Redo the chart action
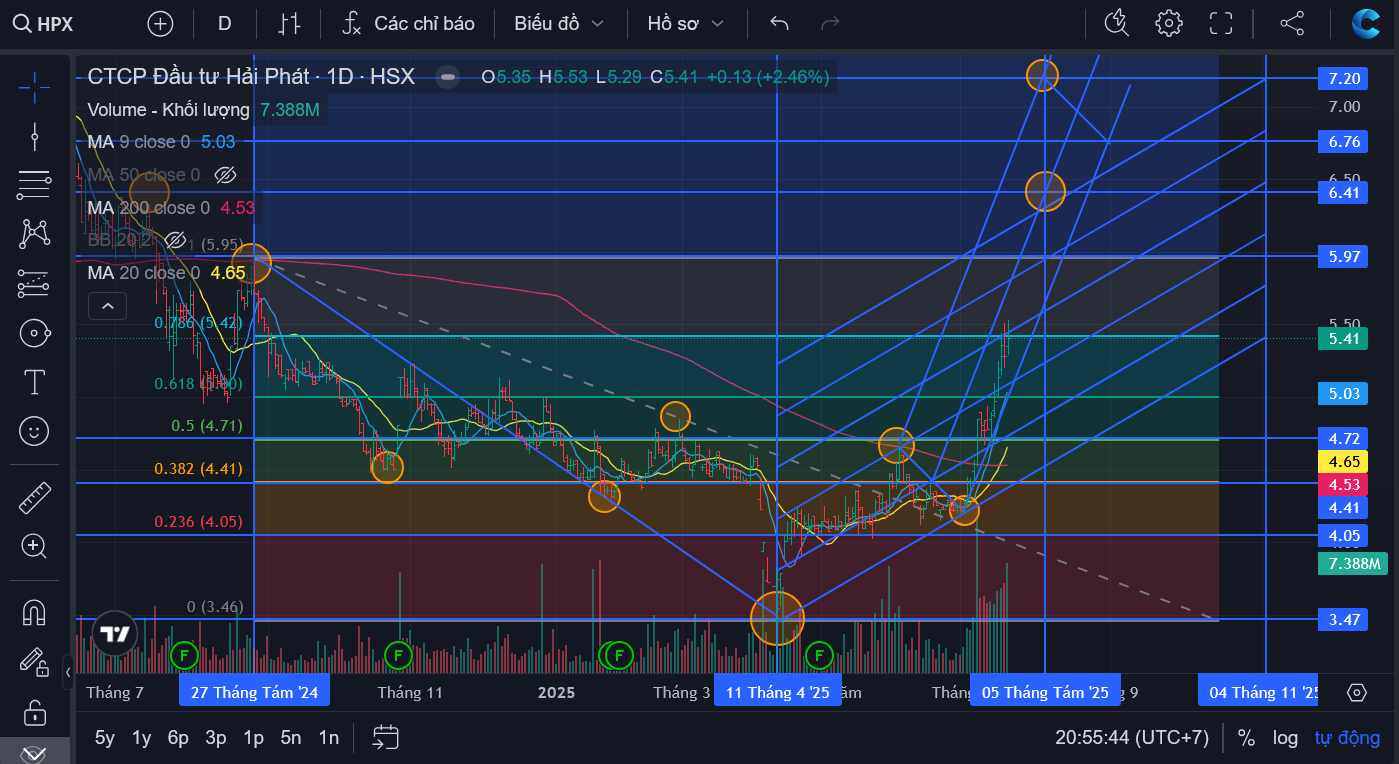The height and width of the screenshot is (764, 1399). pyautogui.click(x=830, y=24)
